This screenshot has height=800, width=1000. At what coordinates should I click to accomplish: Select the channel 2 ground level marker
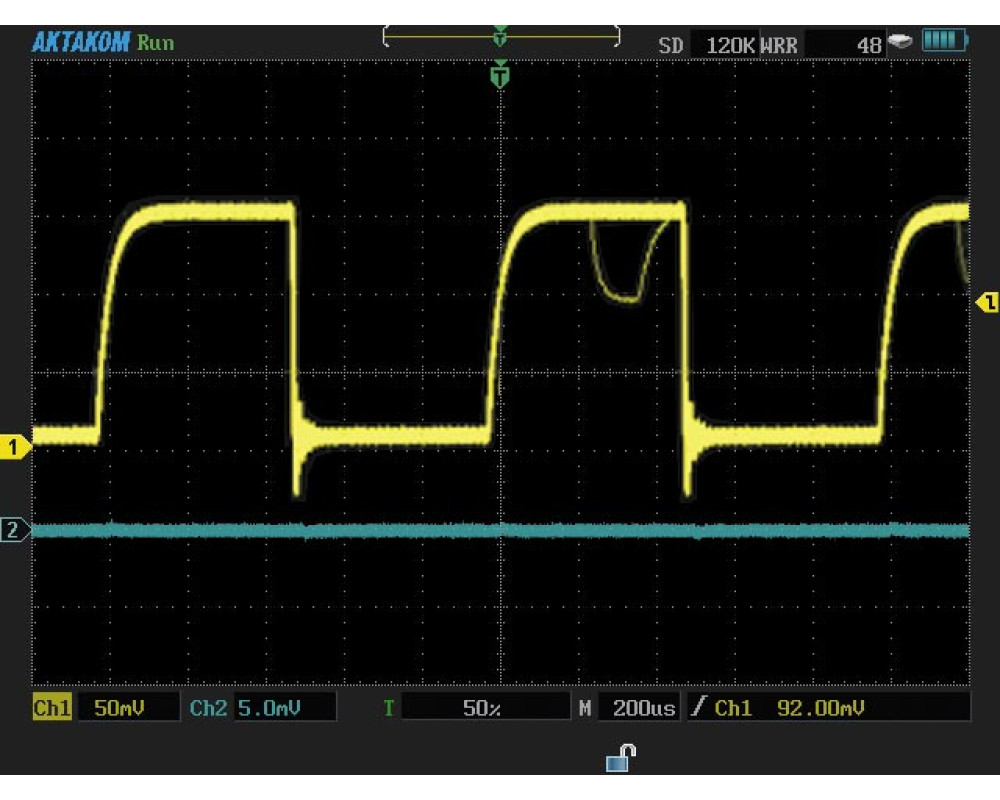(14, 530)
